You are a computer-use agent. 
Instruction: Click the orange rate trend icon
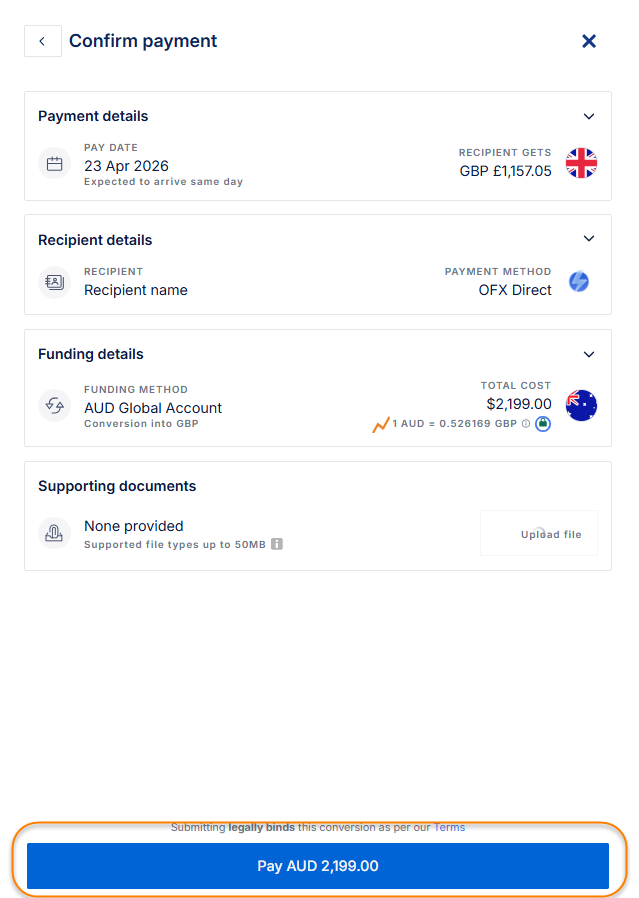click(381, 424)
